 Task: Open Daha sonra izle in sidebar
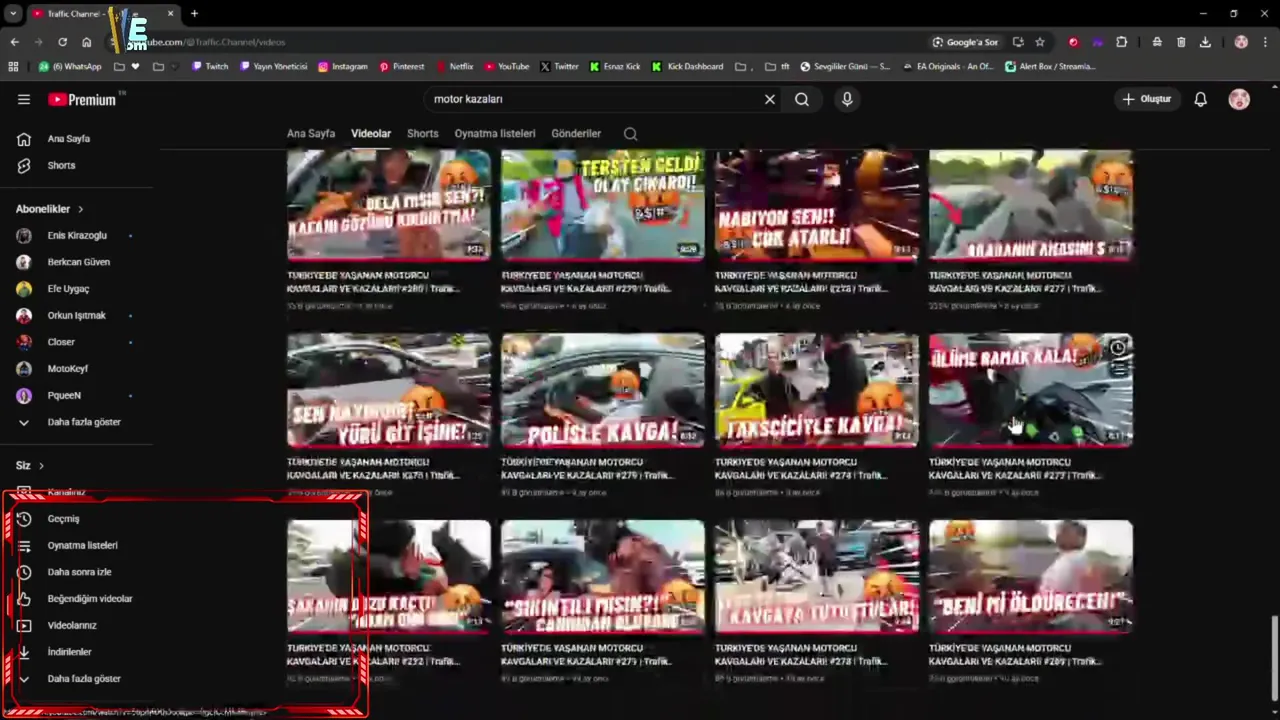pos(77,572)
